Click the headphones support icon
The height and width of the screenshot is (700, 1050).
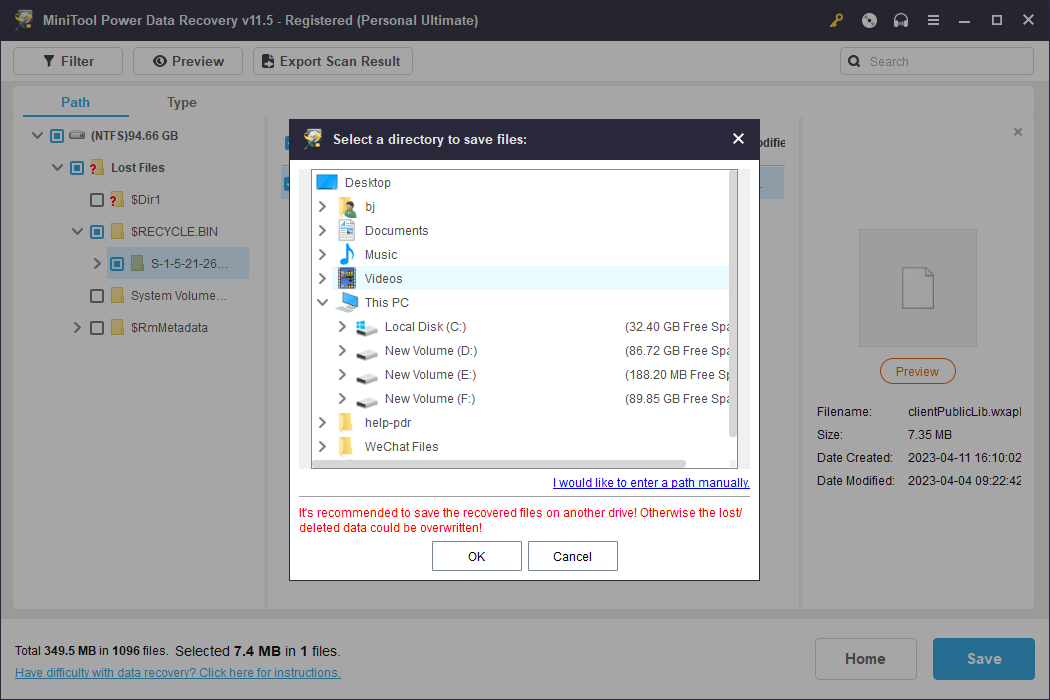(x=901, y=20)
